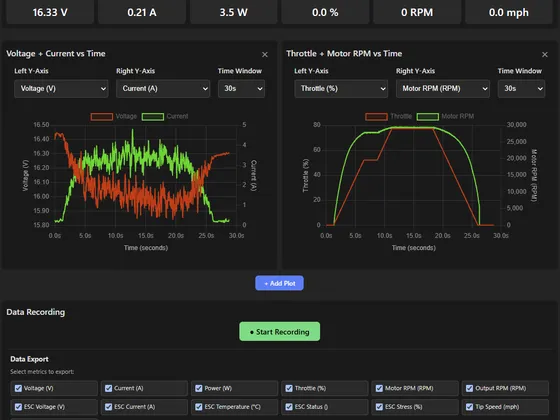Screen dimensions: 560x420
Task: Toggle the Current legend swatch
Action: (x=153, y=117)
